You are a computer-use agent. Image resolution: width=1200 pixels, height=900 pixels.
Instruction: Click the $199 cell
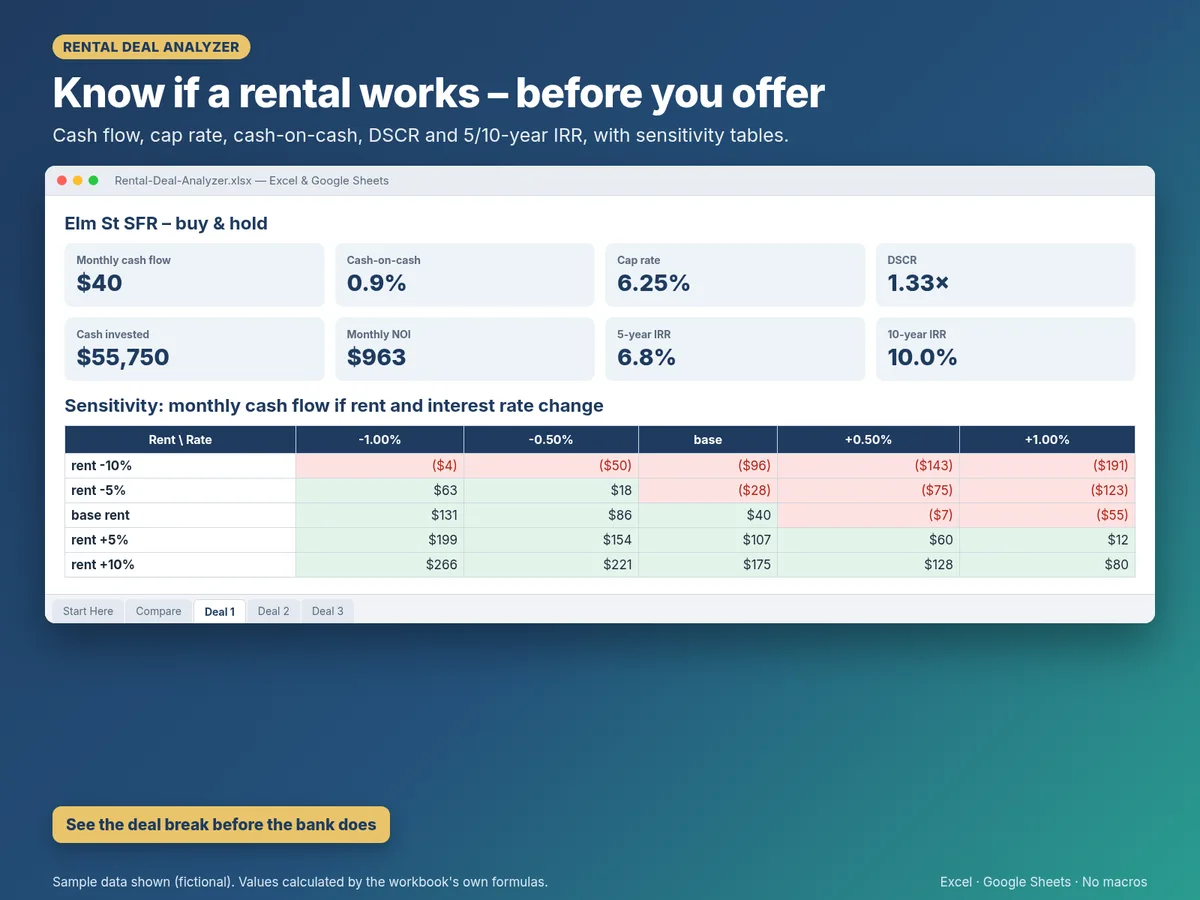(380, 540)
